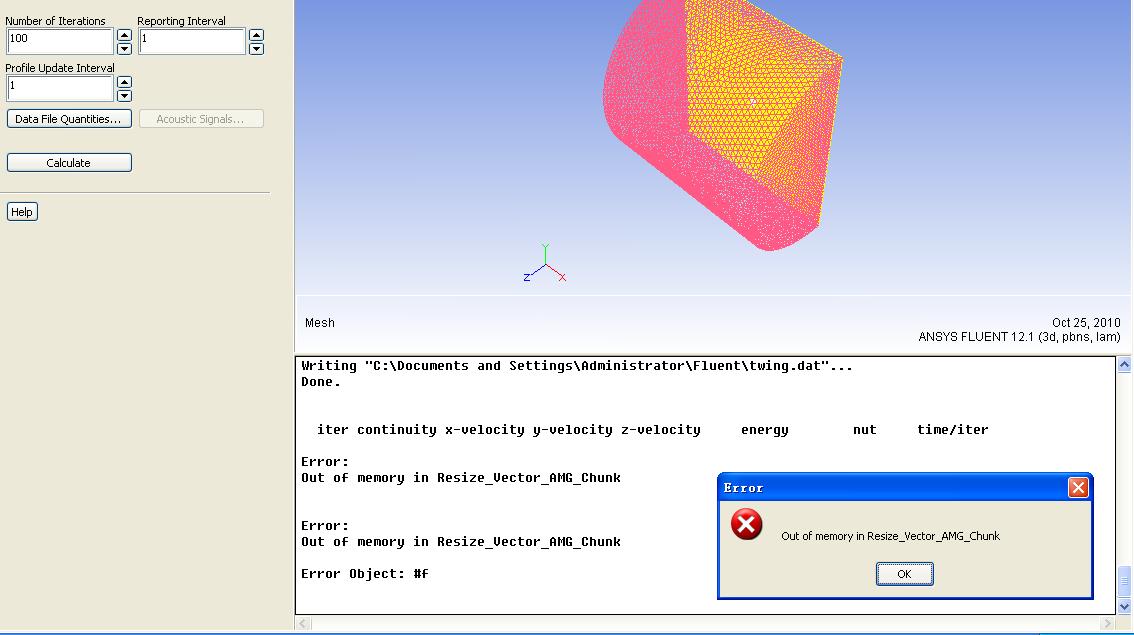Click the red error icon in dialog

coord(746,524)
